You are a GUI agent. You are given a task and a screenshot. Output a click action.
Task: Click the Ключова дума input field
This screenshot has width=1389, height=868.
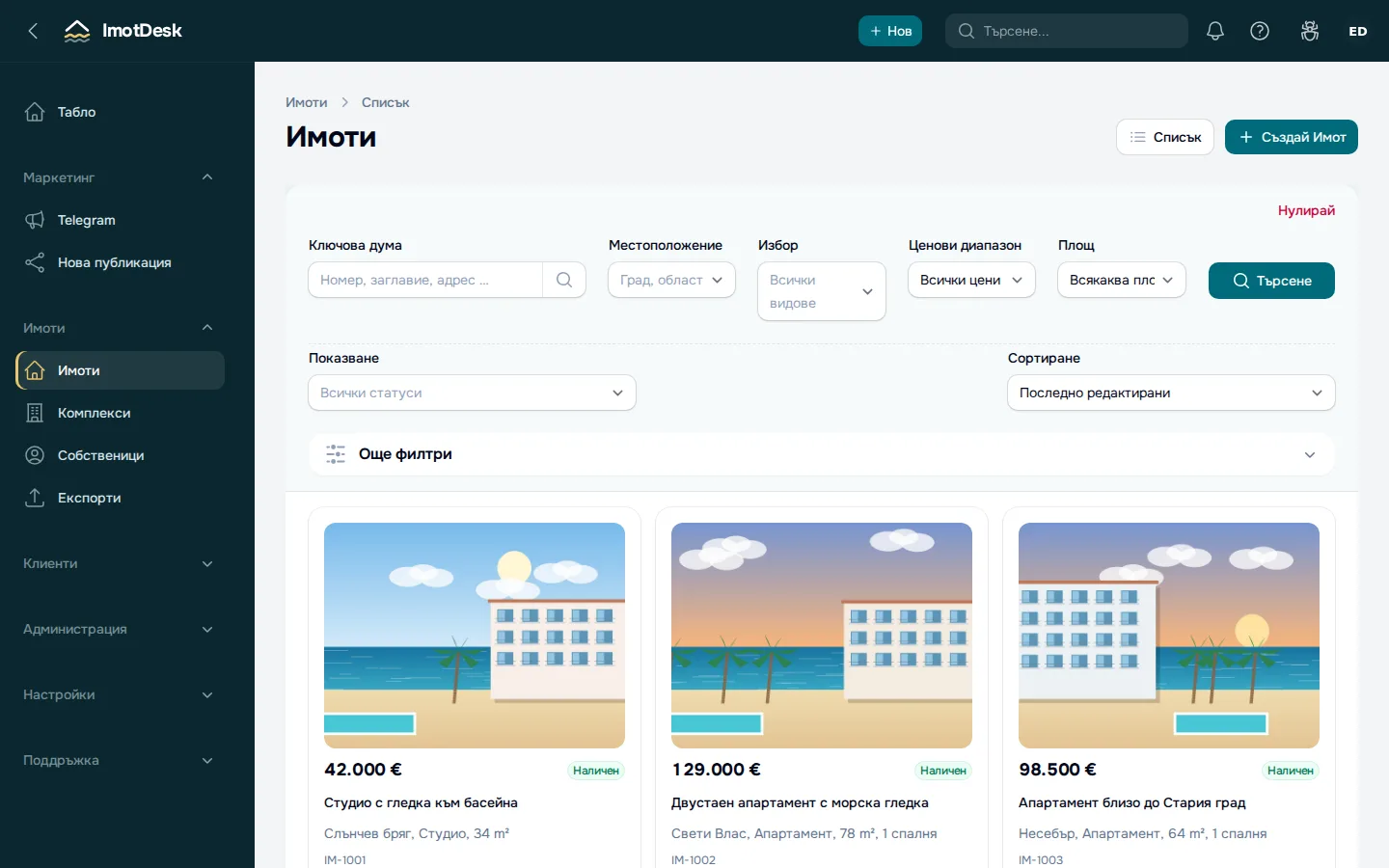[425, 280]
